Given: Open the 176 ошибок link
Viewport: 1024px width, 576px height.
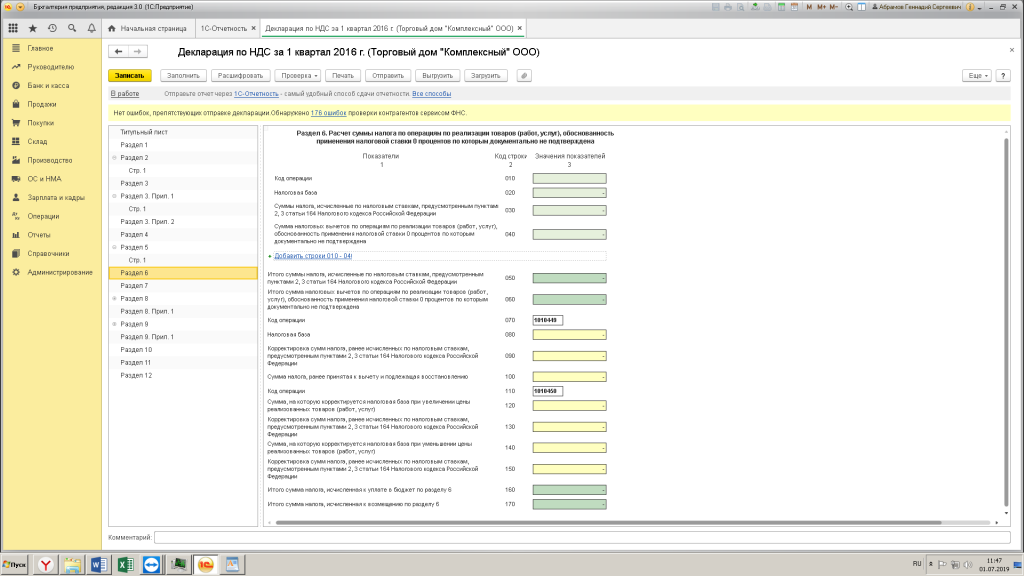Looking at the screenshot, I should click(x=328, y=113).
